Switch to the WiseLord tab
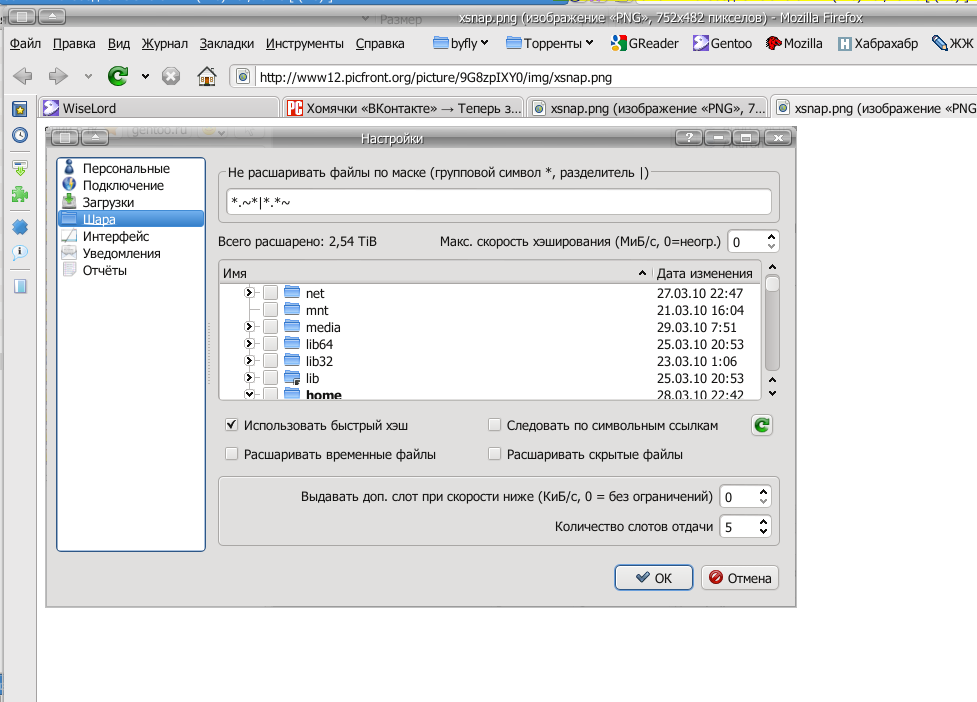Viewport: 977px width, 702px height. click(158, 108)
